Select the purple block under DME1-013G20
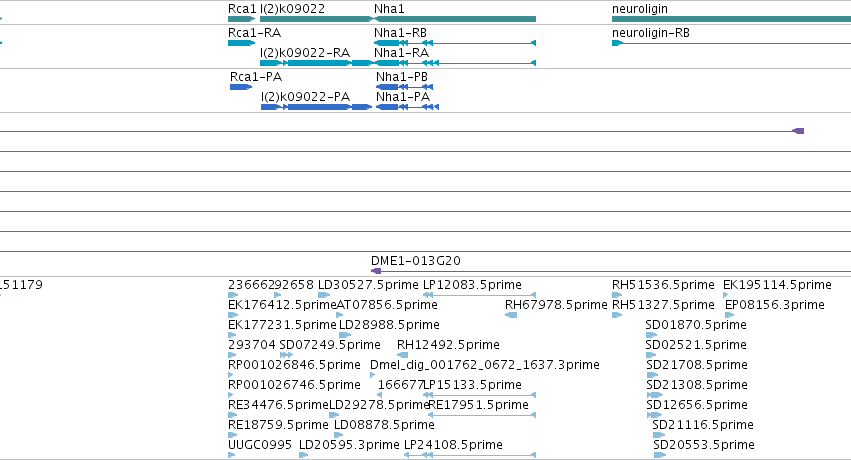 [x=376, y=271]
